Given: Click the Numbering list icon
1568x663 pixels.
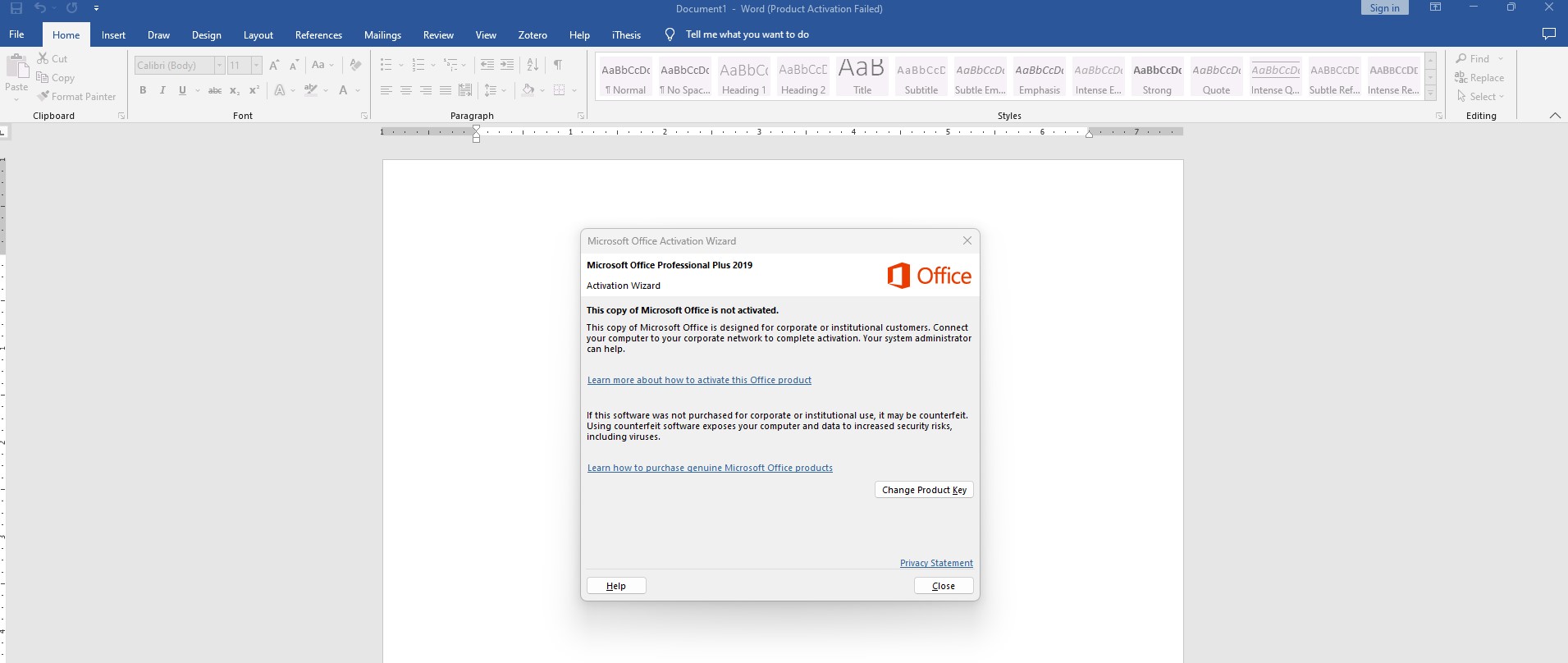Looking at the screenshot, I should coord(418,65).
